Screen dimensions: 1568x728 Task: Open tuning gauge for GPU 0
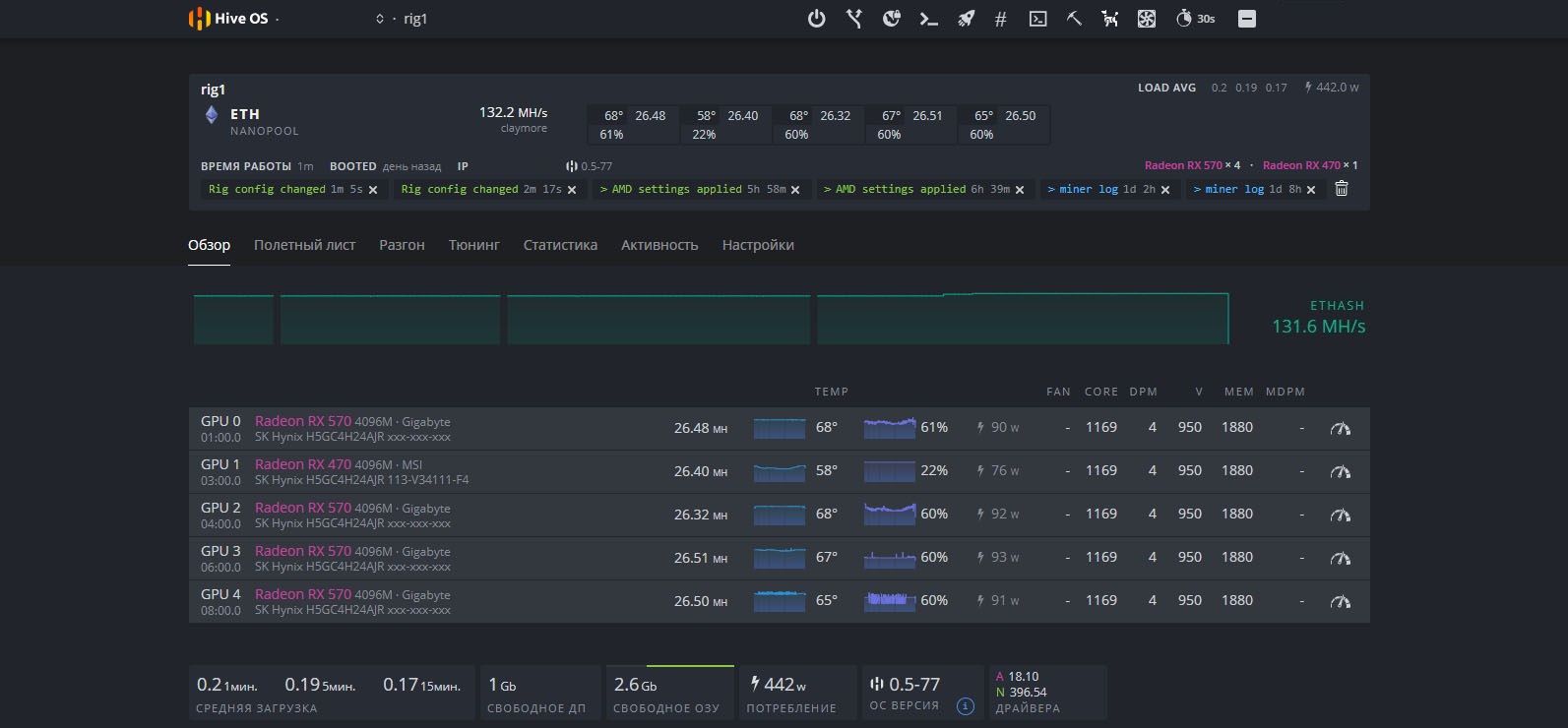[x=1340, y=428]
